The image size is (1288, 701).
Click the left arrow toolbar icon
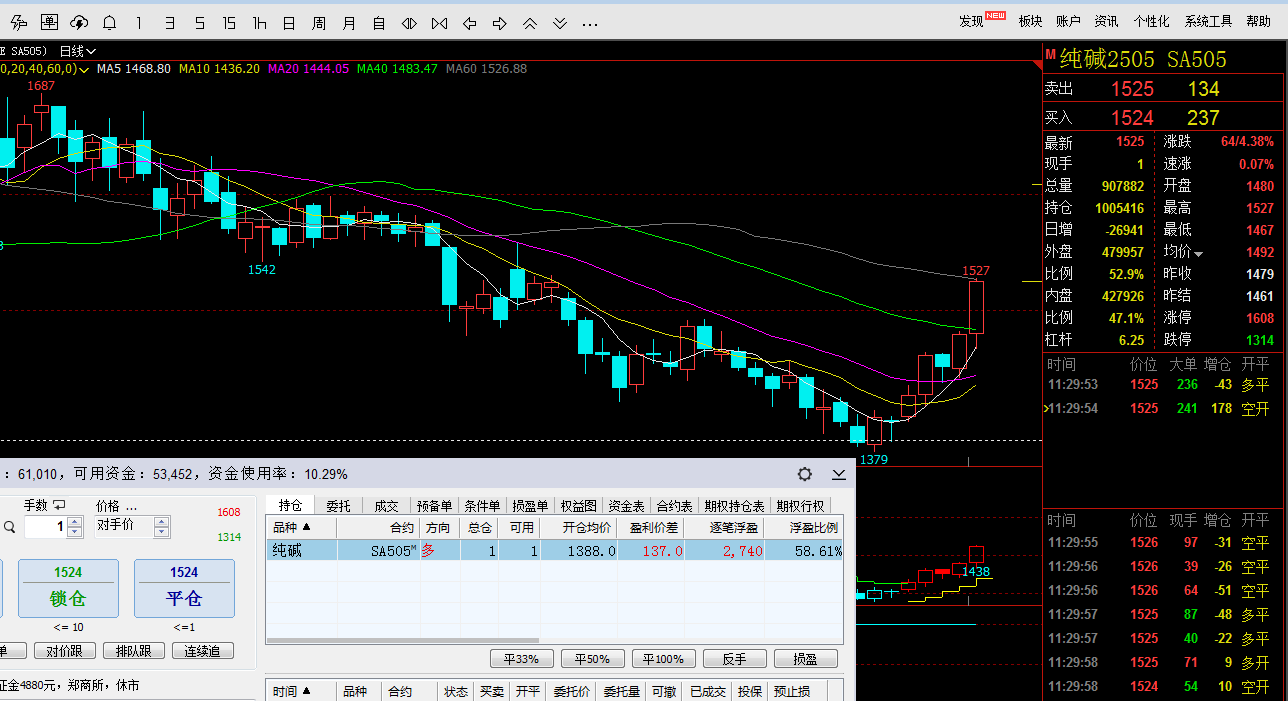tap(469, 22)
